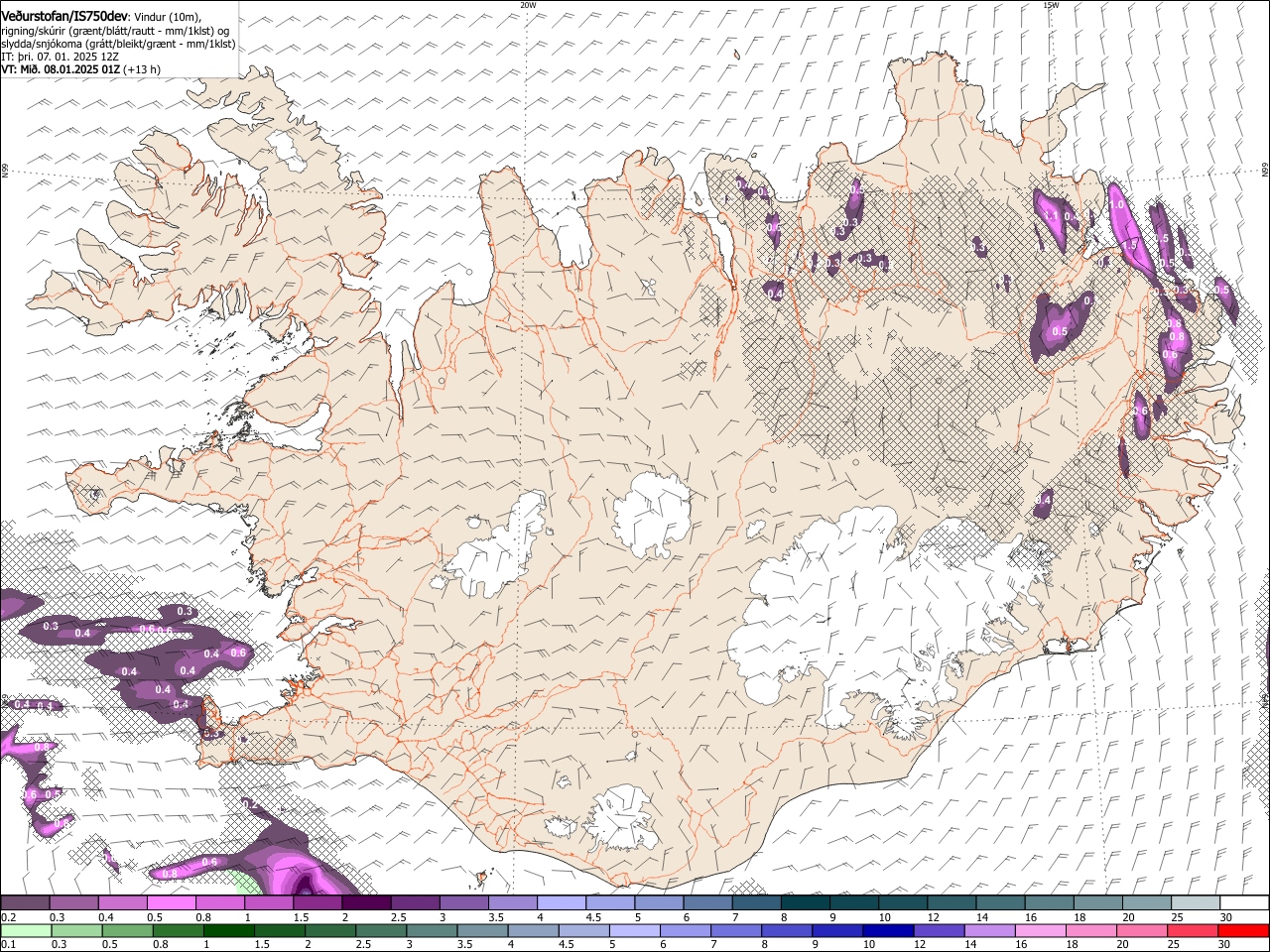Click the white swatch after 30 in upper legend
The height and width of the screenshot is (952, 1270).
point(1244,903)
